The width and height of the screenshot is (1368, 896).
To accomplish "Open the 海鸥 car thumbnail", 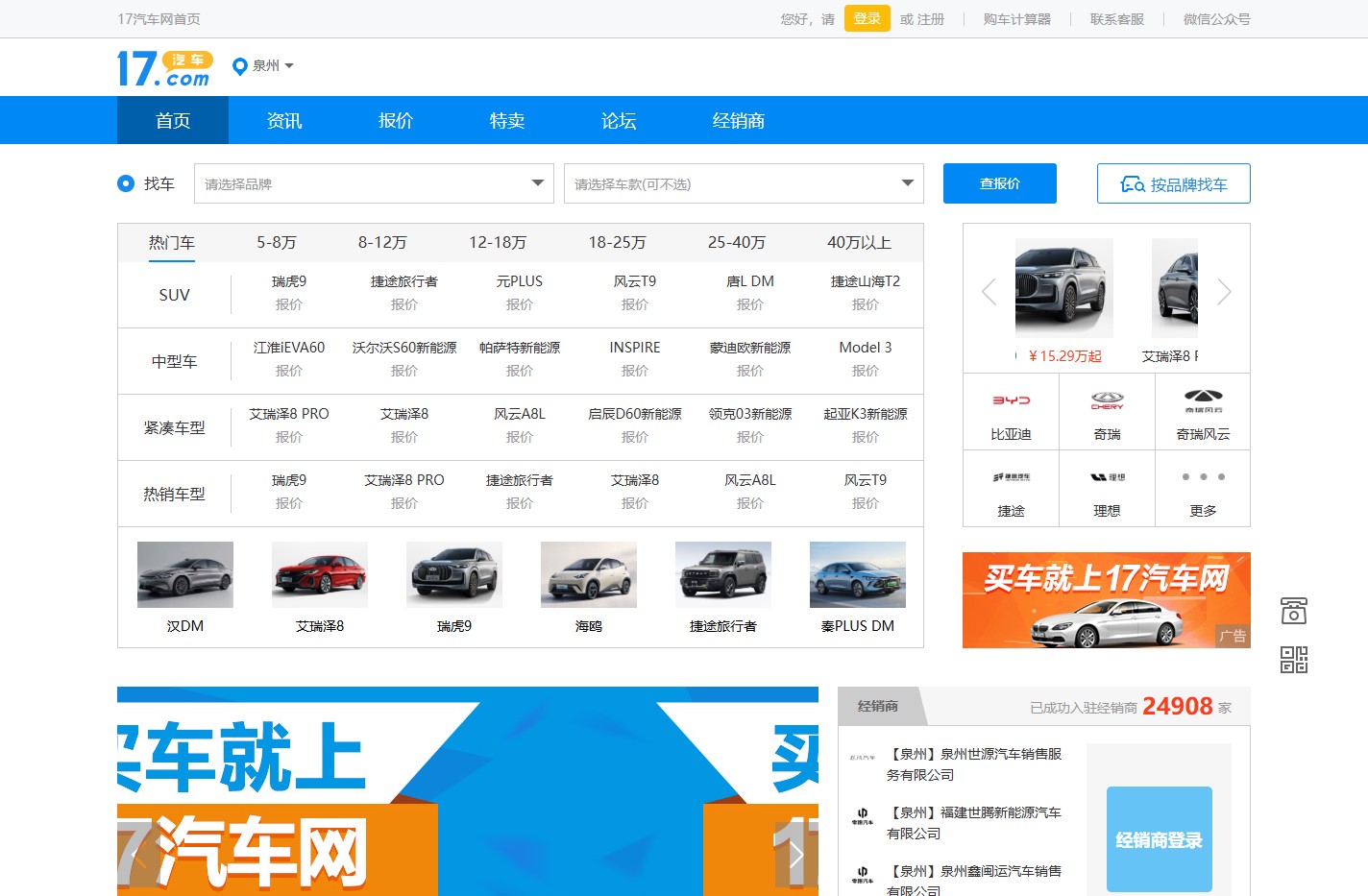I will pos(589,574).
